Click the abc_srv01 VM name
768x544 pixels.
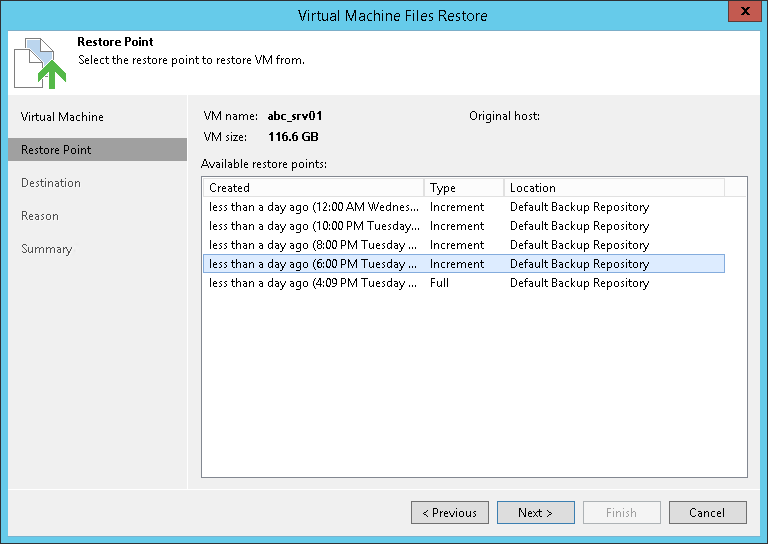[x=295, y=116]
